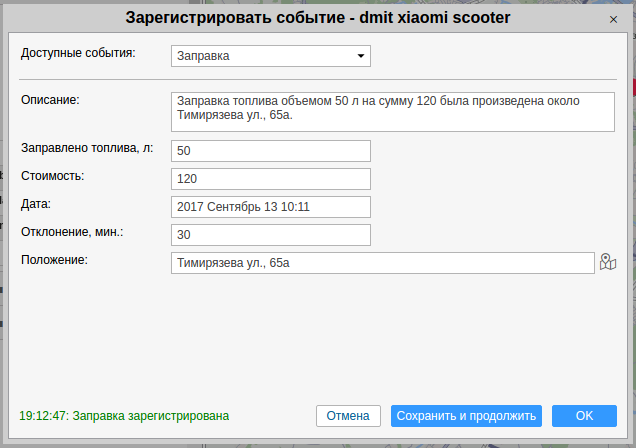Focus the fuel volume field containing 50

click(x=271, y=151)
